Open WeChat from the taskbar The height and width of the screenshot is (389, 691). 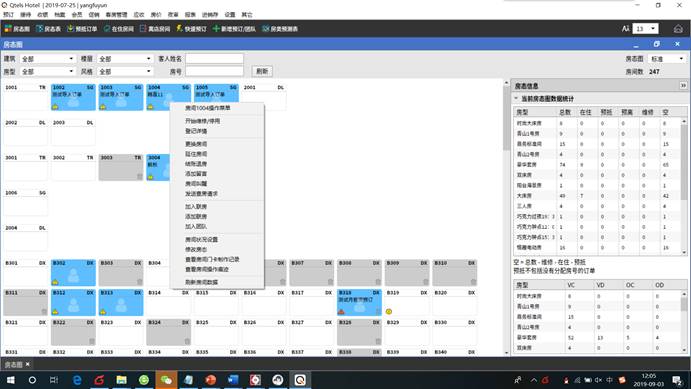tap(166, 380)
